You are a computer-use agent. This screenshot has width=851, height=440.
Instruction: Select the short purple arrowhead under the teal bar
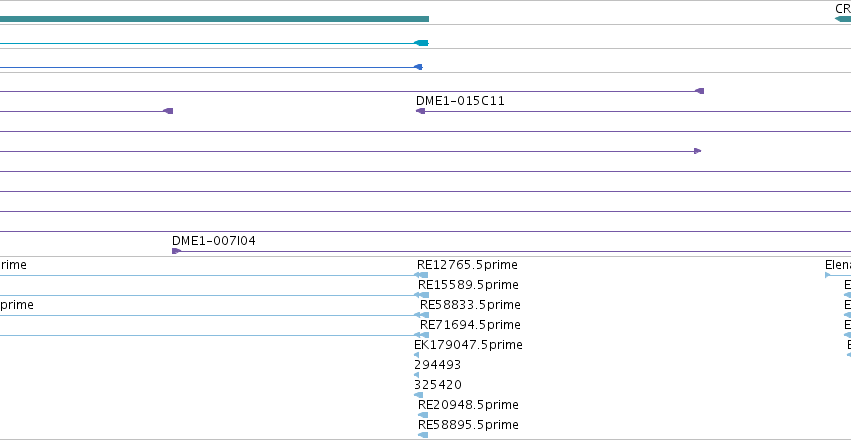point(168,111)
